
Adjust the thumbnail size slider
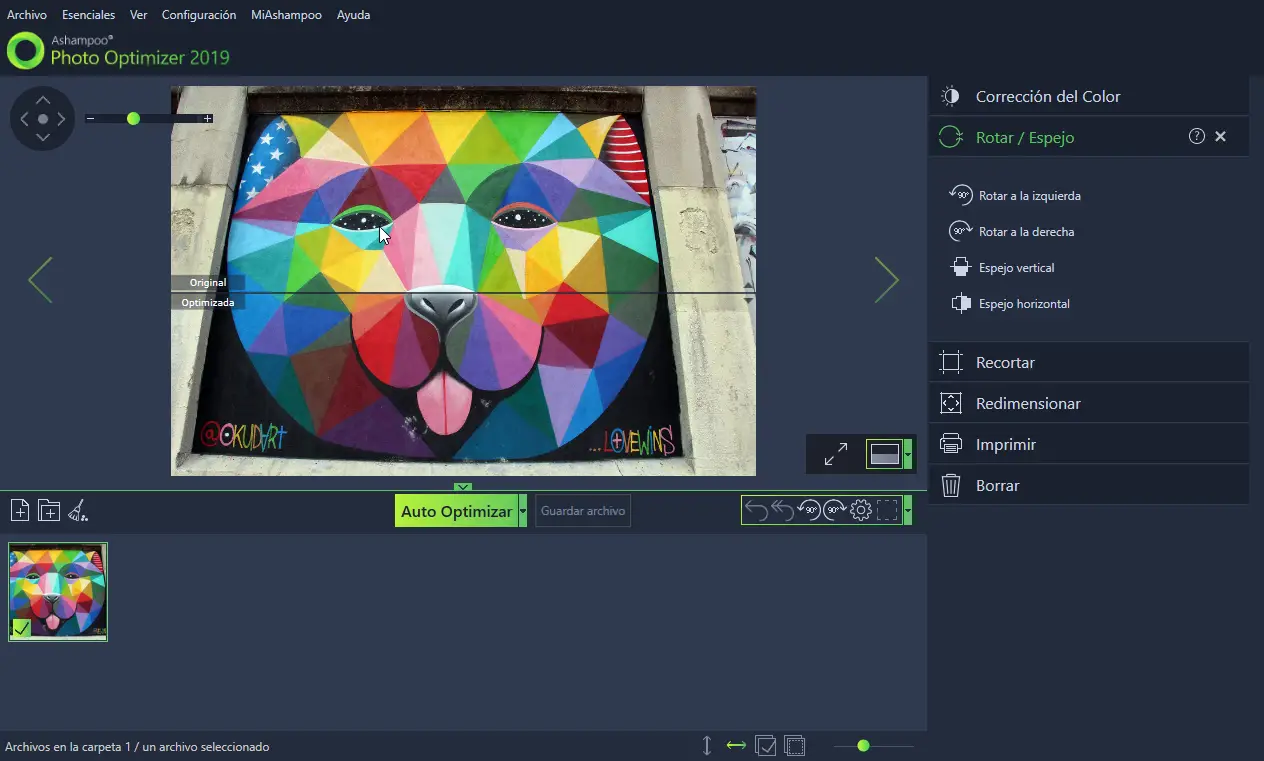click(863, 746)
